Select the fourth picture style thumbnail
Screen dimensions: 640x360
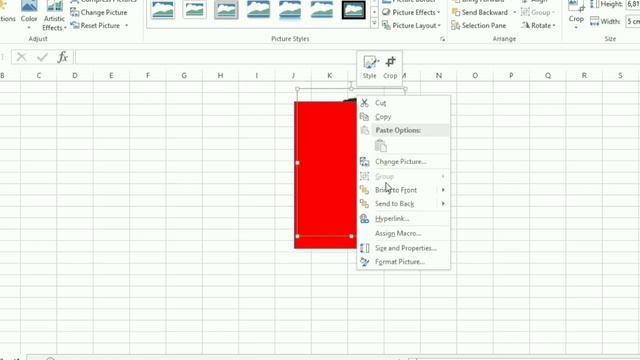pyautogui.click(x=258, y=9)
